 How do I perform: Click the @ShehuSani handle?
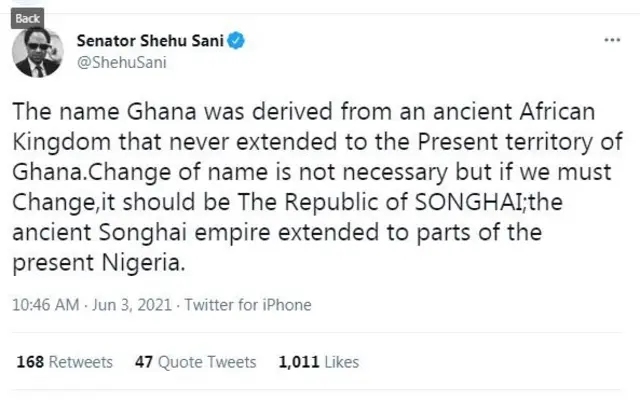tap(121, 62)
